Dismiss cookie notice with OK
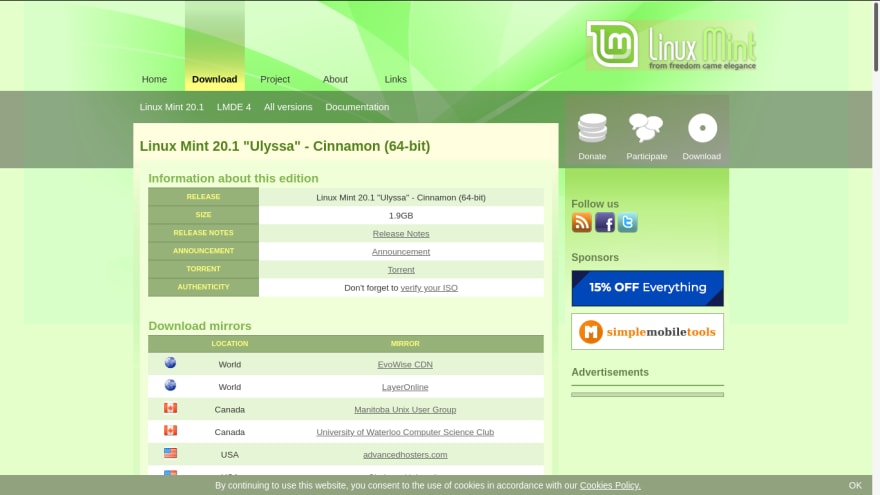The width and height of the screenshot is (880, 495). [855, 485]
